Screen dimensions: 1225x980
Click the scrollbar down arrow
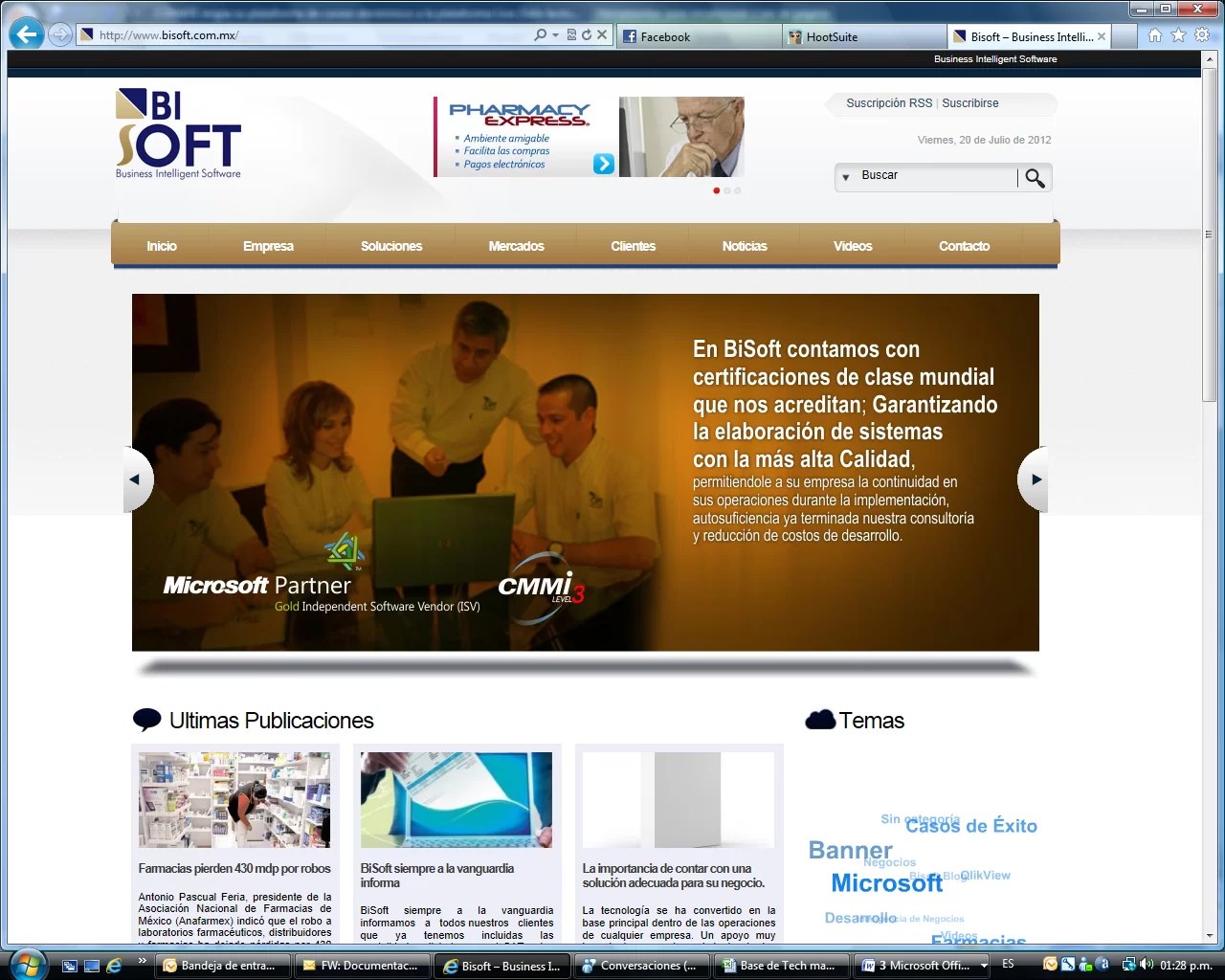point(1208,935)
